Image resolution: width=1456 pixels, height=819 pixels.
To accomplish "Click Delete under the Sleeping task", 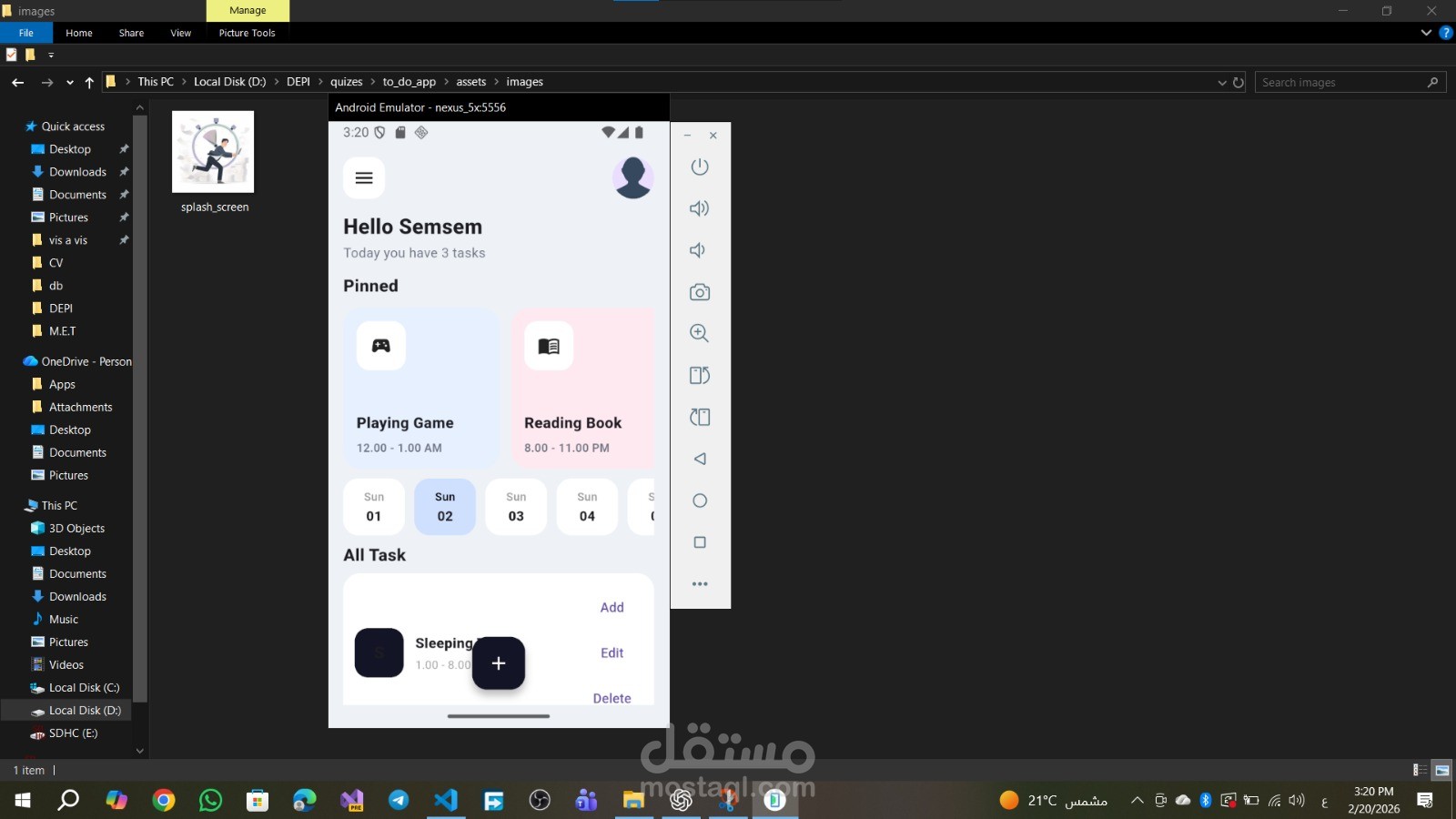I will pos(612,698).
